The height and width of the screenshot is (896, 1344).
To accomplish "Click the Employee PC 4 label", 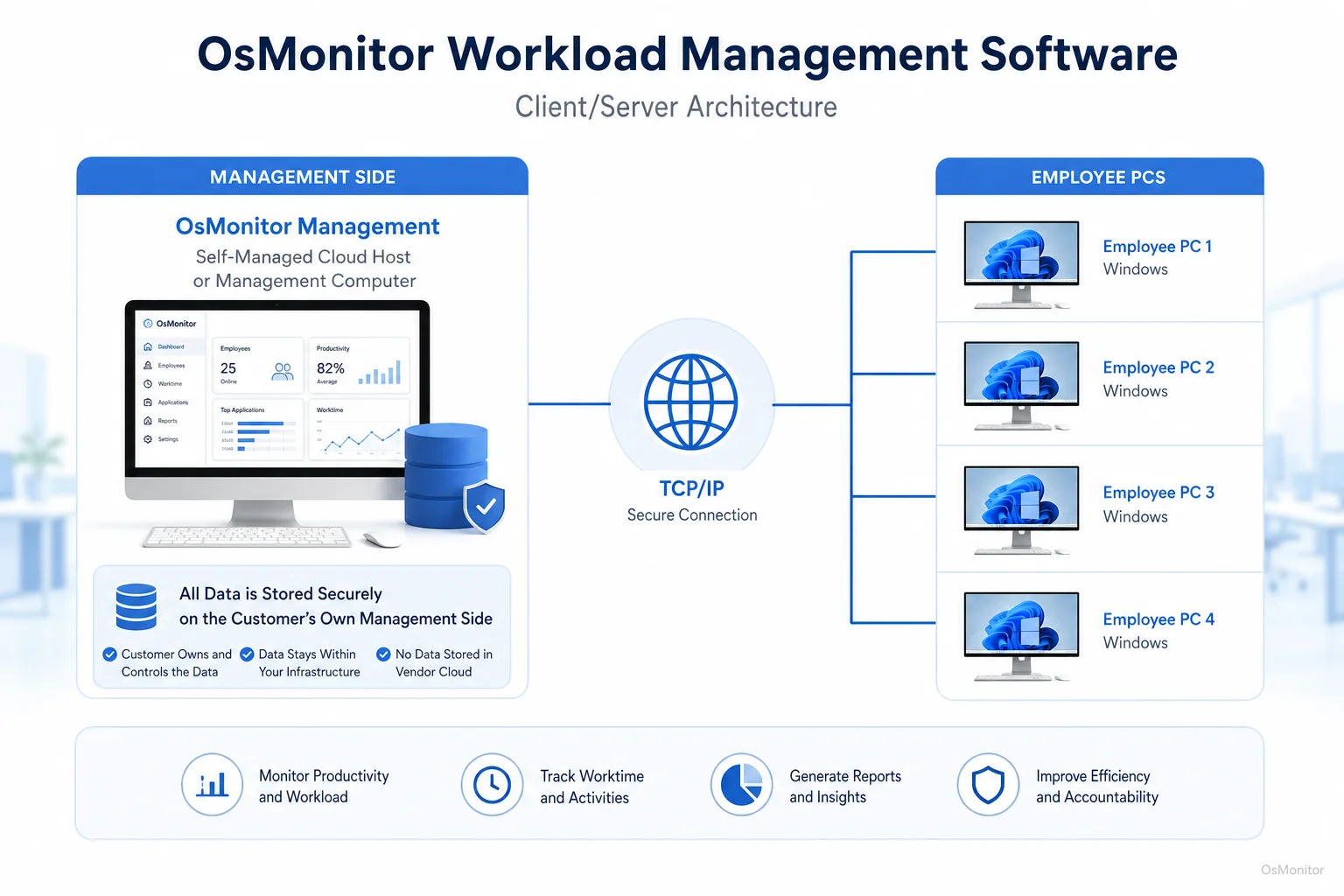I will click(x=1158, y=619).
